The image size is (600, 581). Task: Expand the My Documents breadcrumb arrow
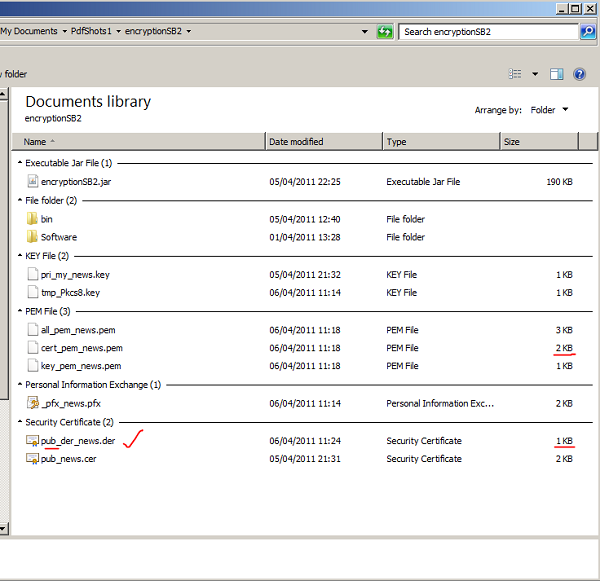coord(64,31)
